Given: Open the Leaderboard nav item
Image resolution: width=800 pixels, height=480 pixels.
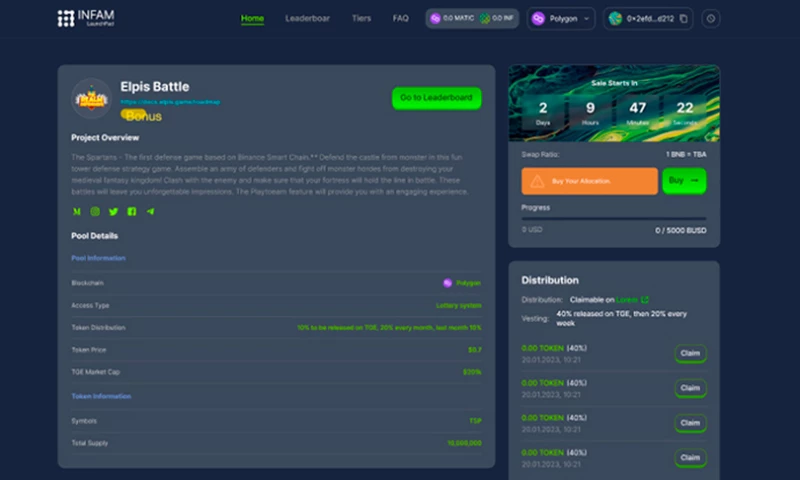Looking at the screenshot, I should coord(307,18).
